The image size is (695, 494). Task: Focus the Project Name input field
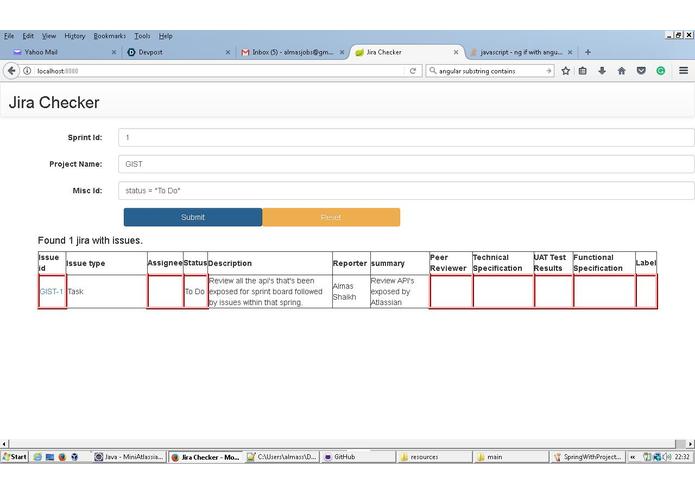(x=406, y=164)
